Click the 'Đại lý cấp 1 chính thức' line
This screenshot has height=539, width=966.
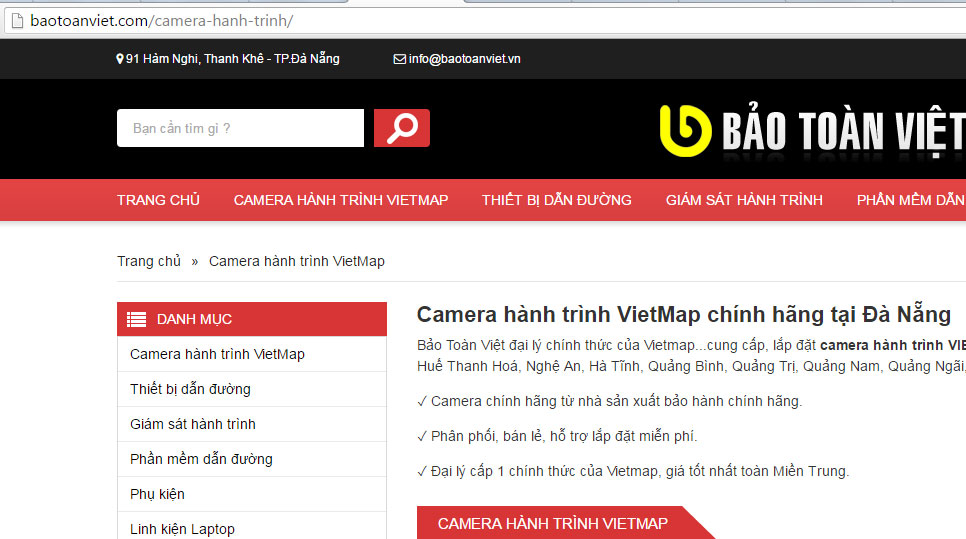(633, 472)
